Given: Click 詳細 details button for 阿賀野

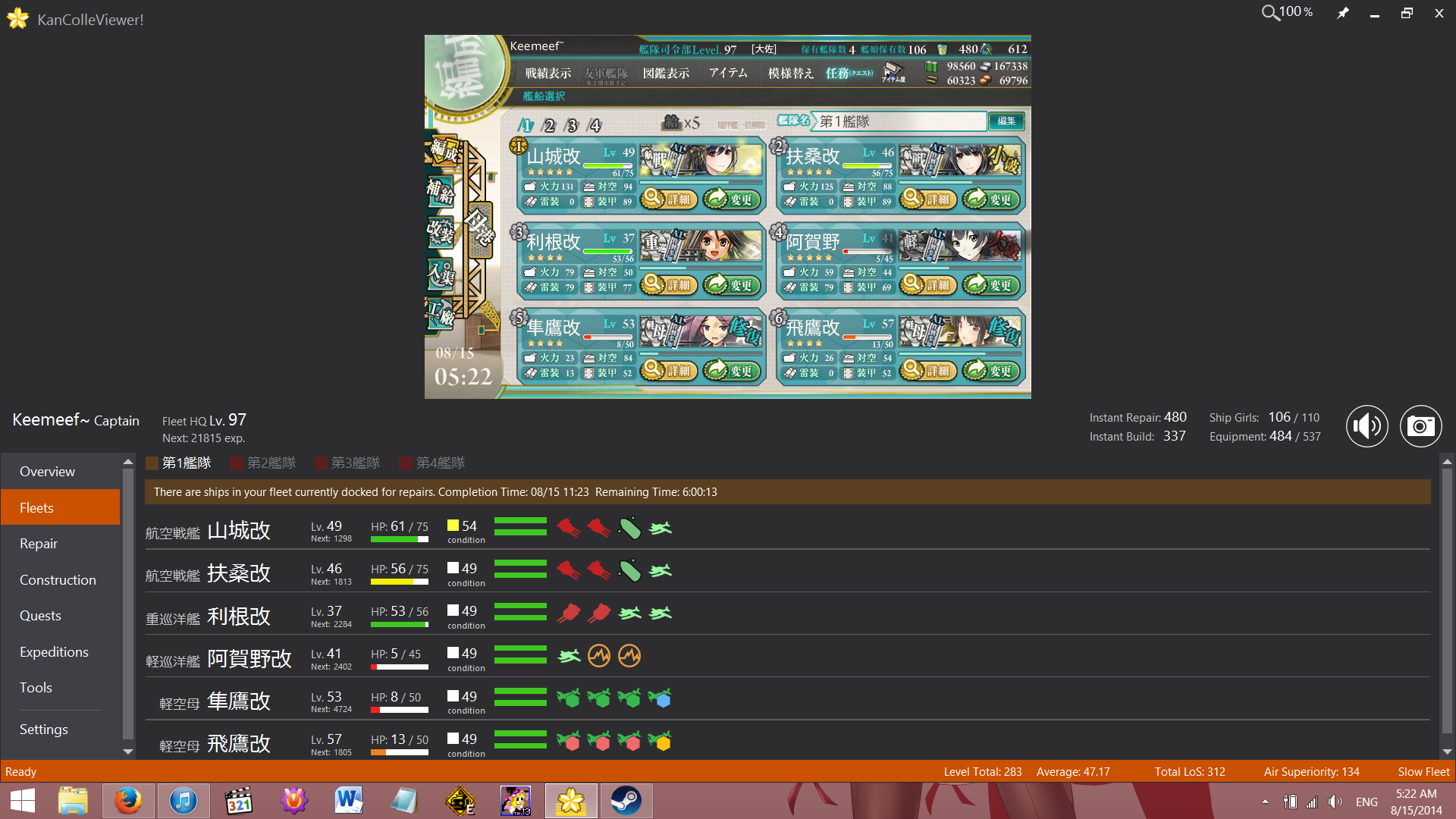Looking at the screenshot, I should click(927, 285).
